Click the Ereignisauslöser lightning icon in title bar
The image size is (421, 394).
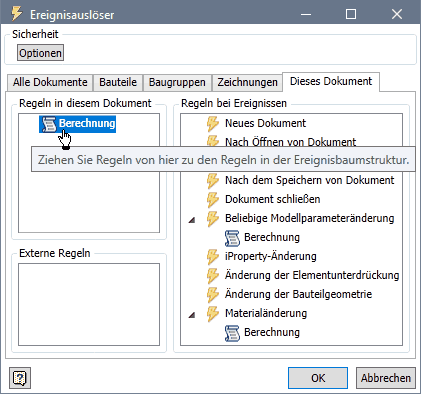click(17, 14)
